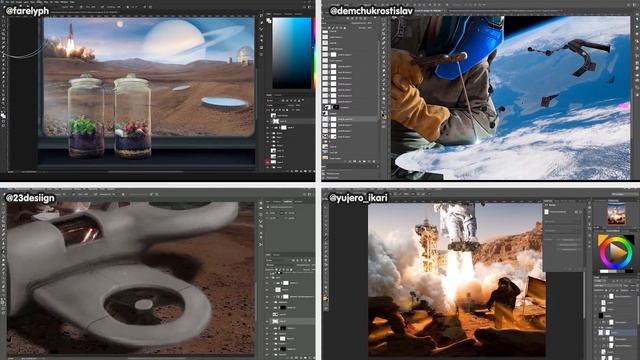Click the left terrarium jar on farelyph's canvas

pyautogui.click(x=86, y=116)
